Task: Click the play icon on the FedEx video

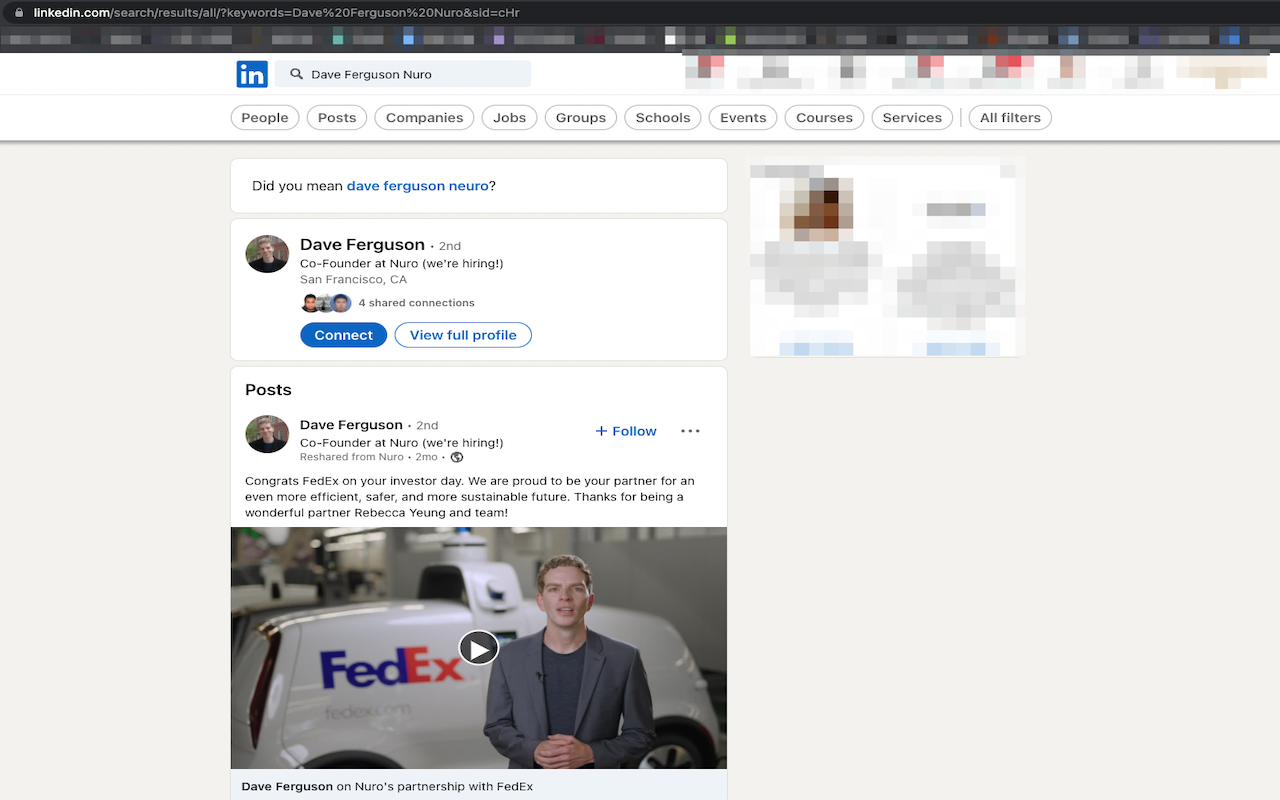Action: point(478,647)
